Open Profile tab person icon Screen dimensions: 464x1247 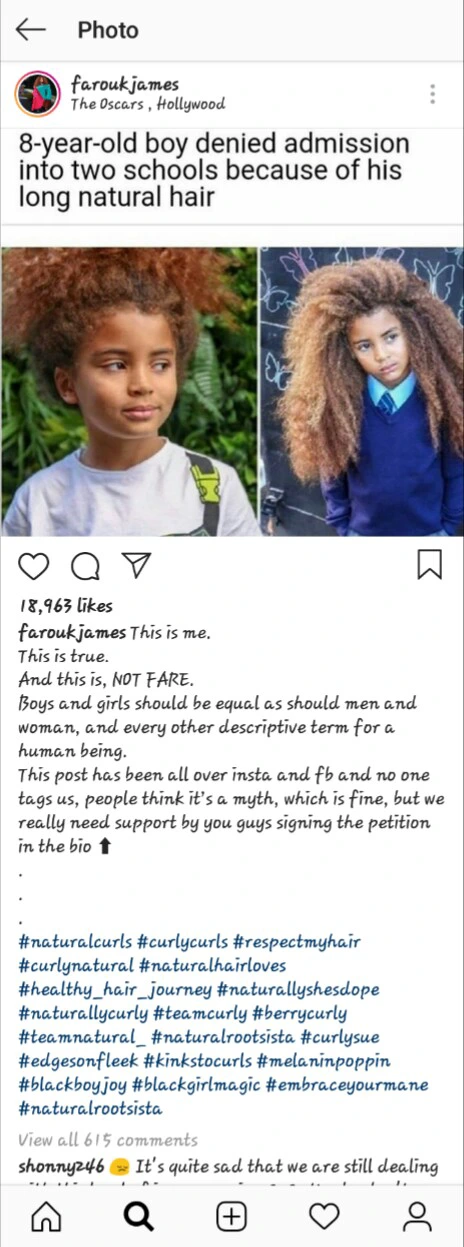(416, 1216)
